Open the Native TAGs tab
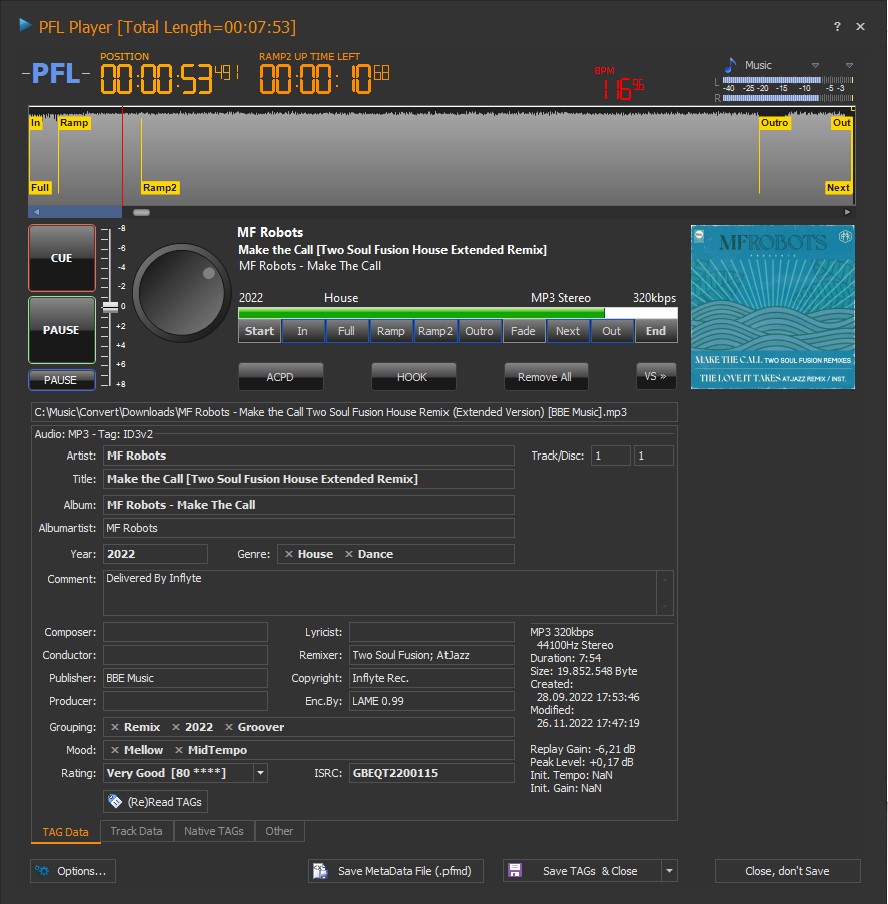 [213, 831]
